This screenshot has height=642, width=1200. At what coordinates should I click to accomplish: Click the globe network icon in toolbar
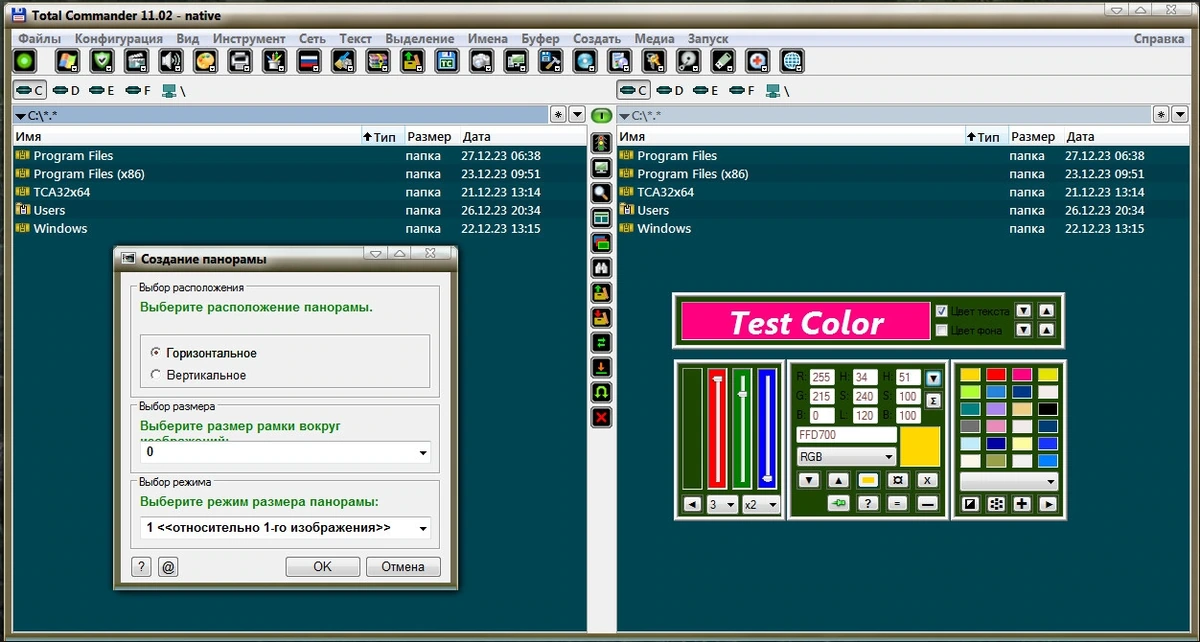(x=792, y=61)
